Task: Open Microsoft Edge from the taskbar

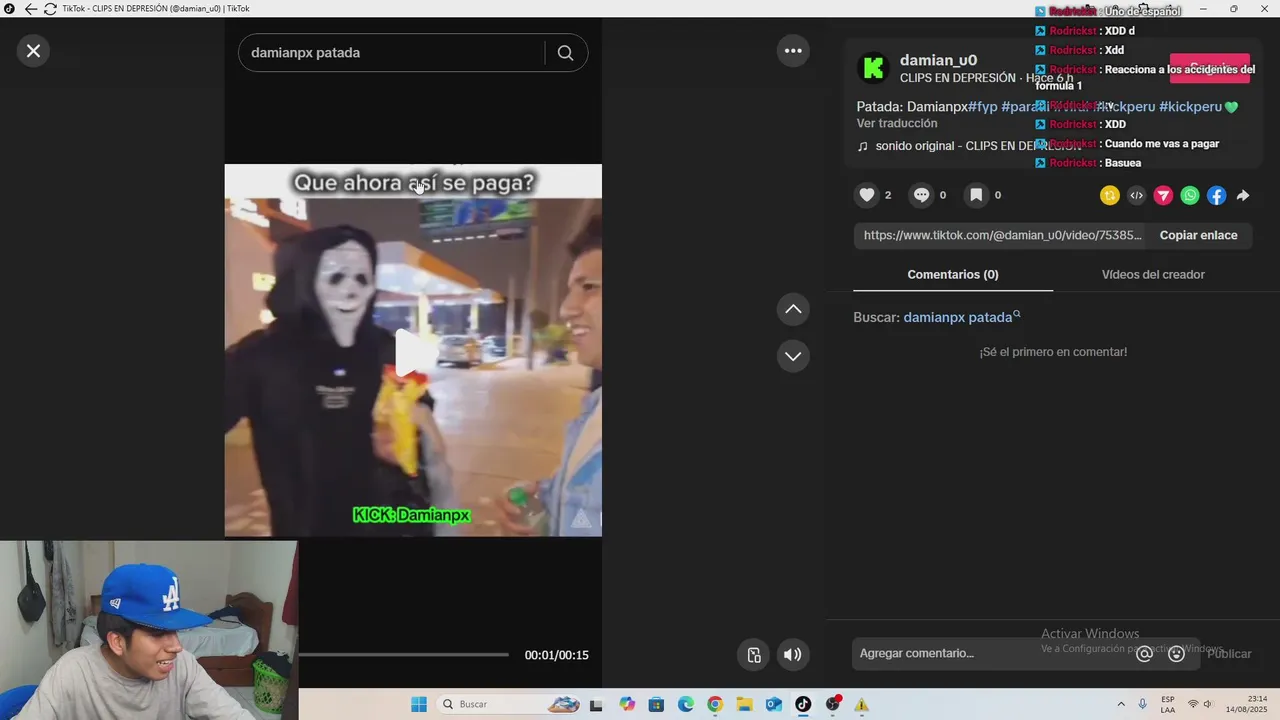Action: coord(686,704)
